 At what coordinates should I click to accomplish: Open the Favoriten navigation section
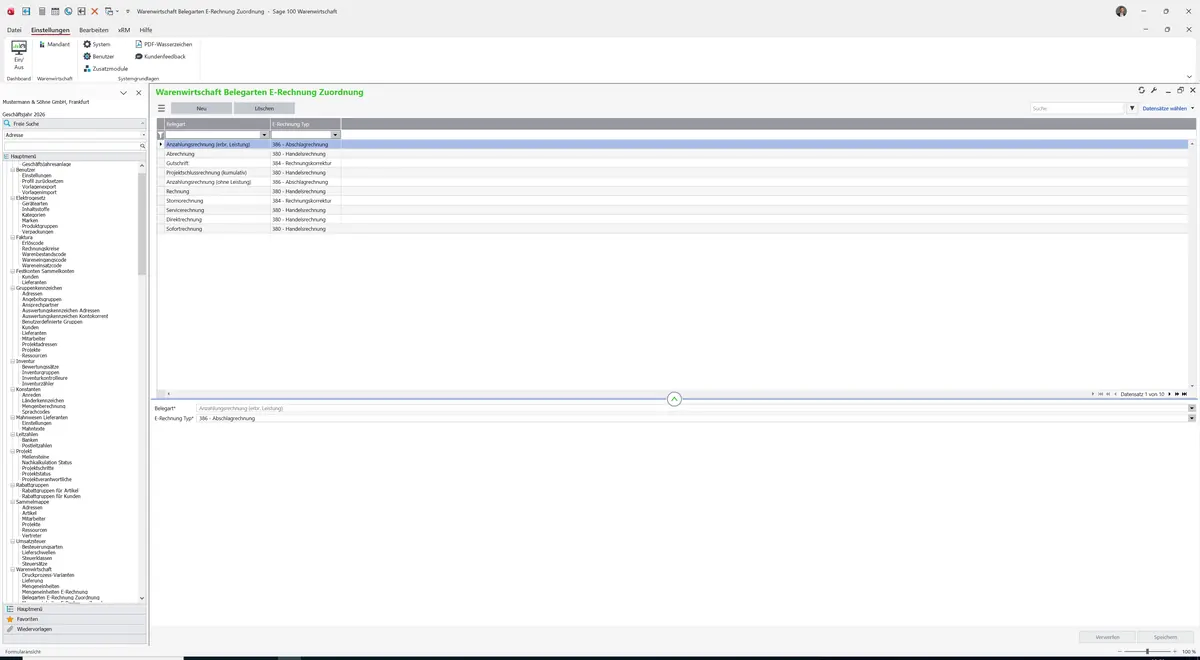pyautogui.click(x=74, y=619)
